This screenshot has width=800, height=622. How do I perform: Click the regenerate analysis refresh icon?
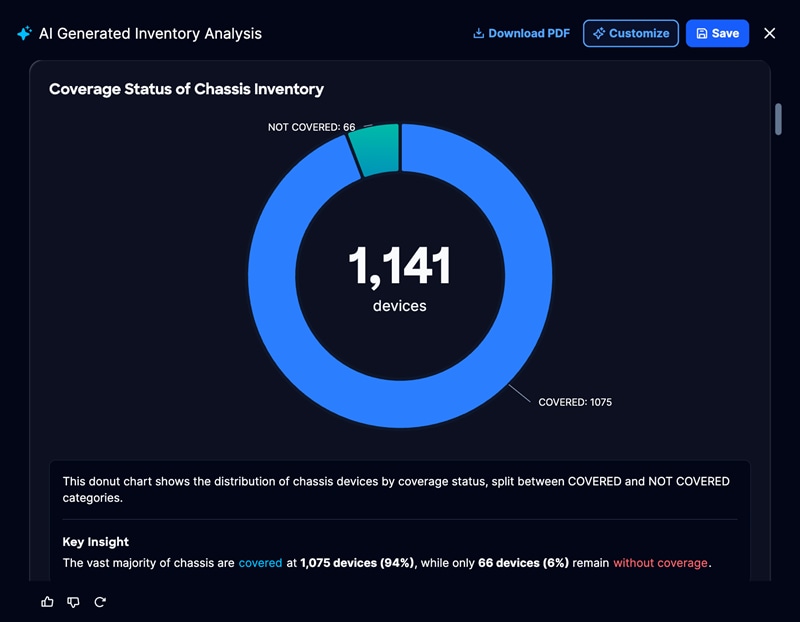tap(100, 602)
